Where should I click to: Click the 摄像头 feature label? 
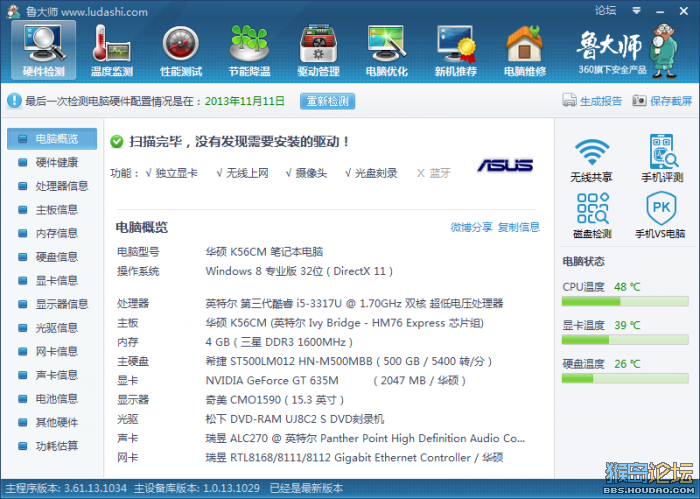point(311,173)
